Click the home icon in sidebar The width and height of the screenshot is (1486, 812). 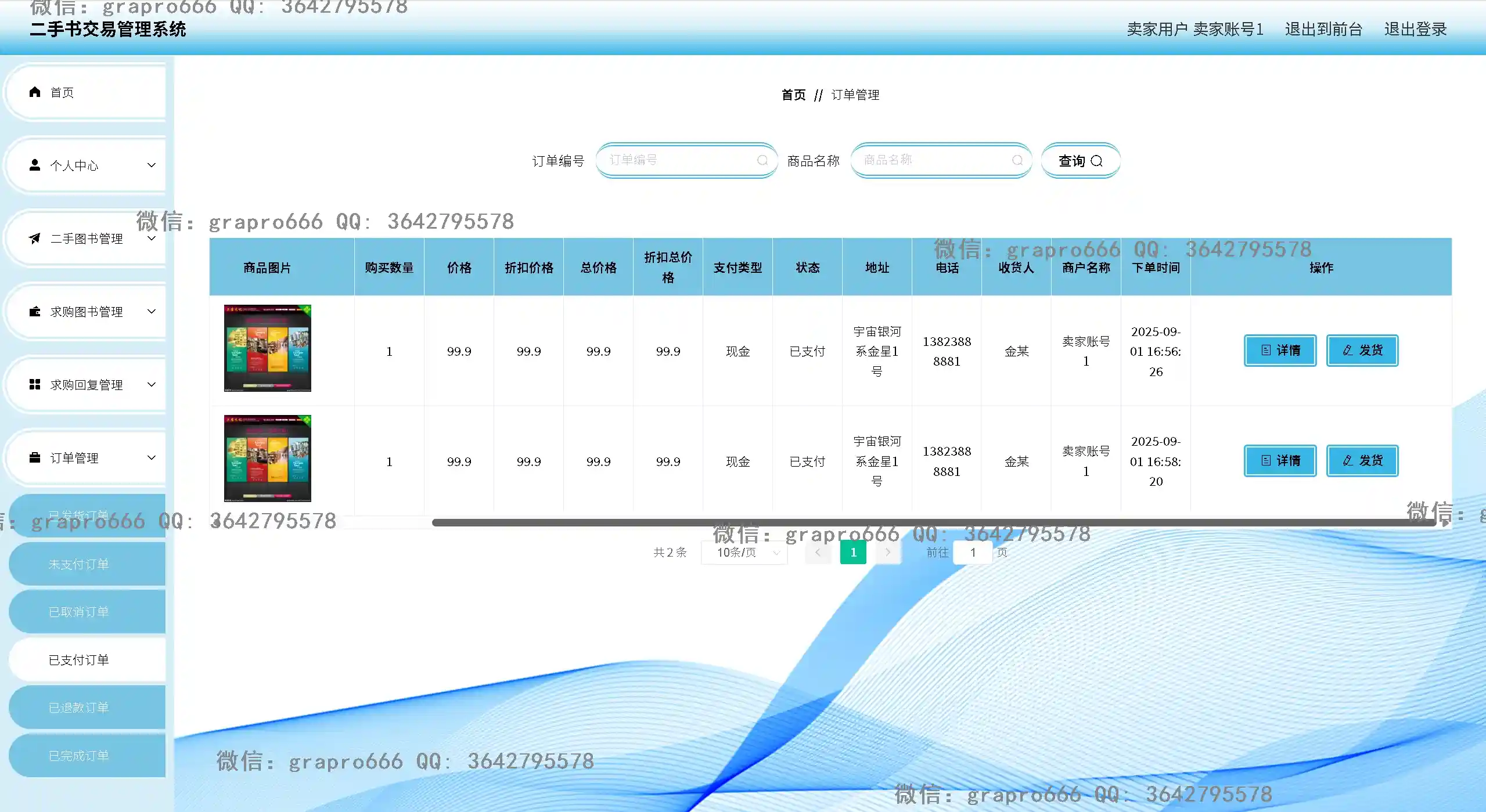tap(35, 92)
